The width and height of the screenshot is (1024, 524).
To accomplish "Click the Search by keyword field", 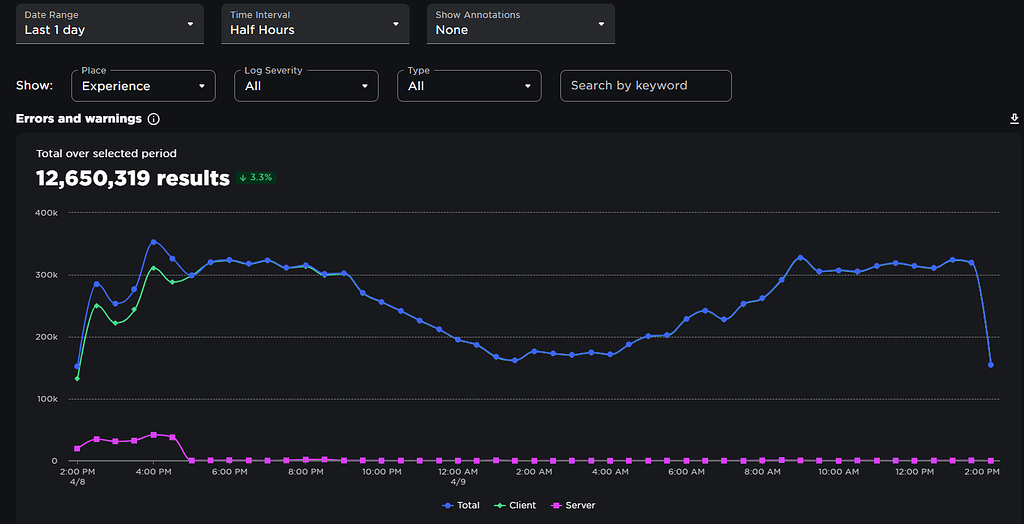I will (645, 86).
